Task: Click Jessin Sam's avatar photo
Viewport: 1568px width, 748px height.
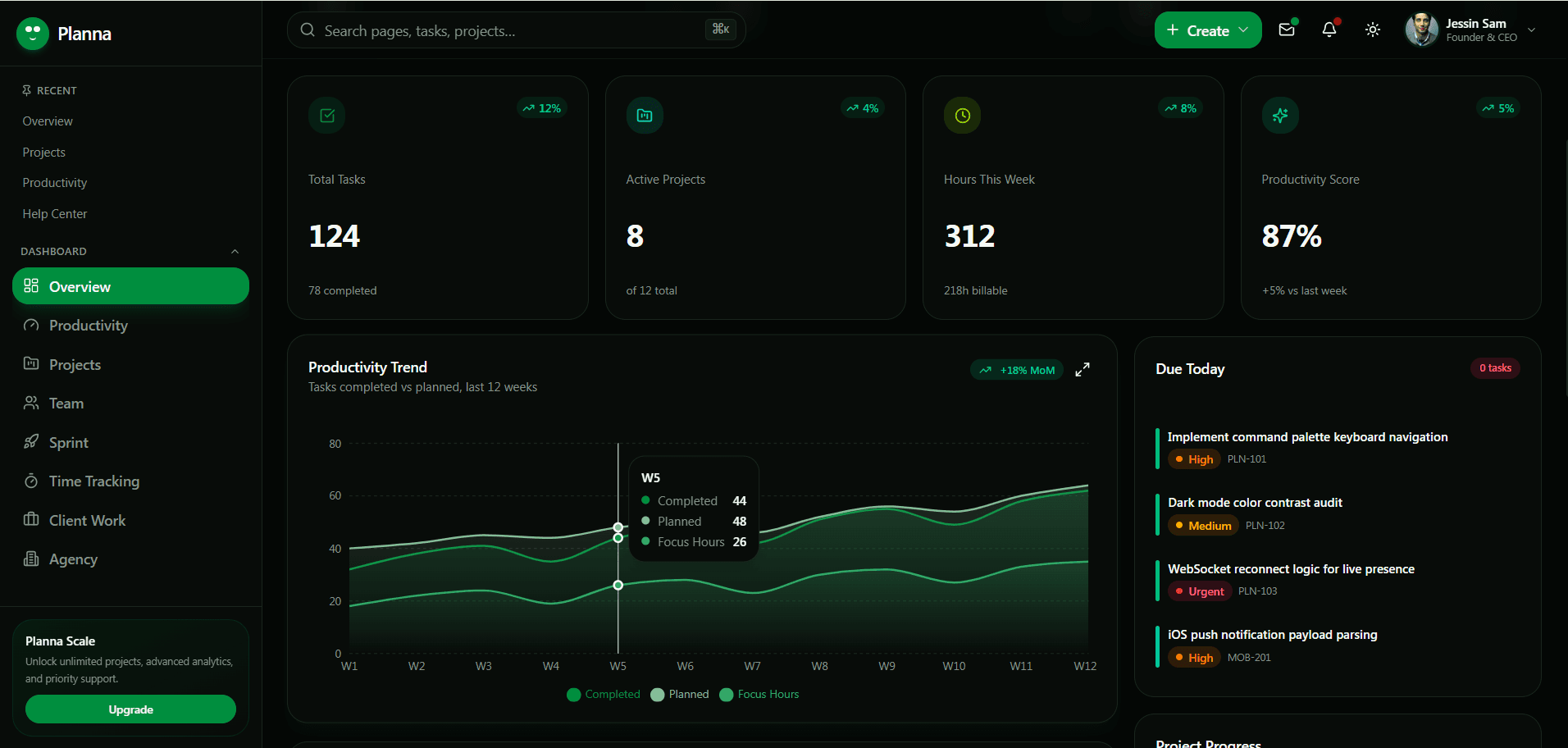Action: 1422,30
